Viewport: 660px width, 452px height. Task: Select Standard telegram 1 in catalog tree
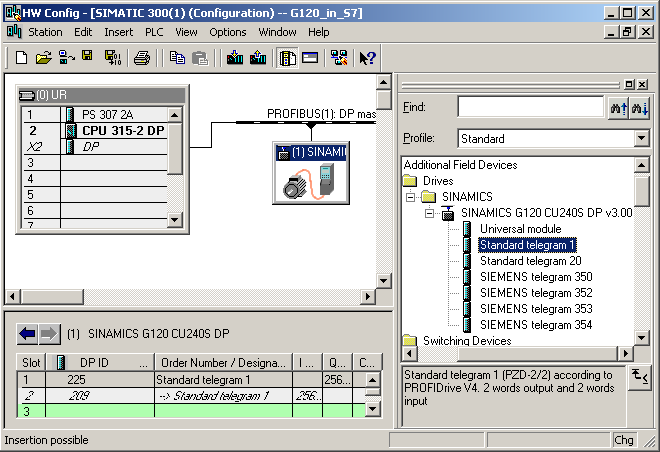527,245
